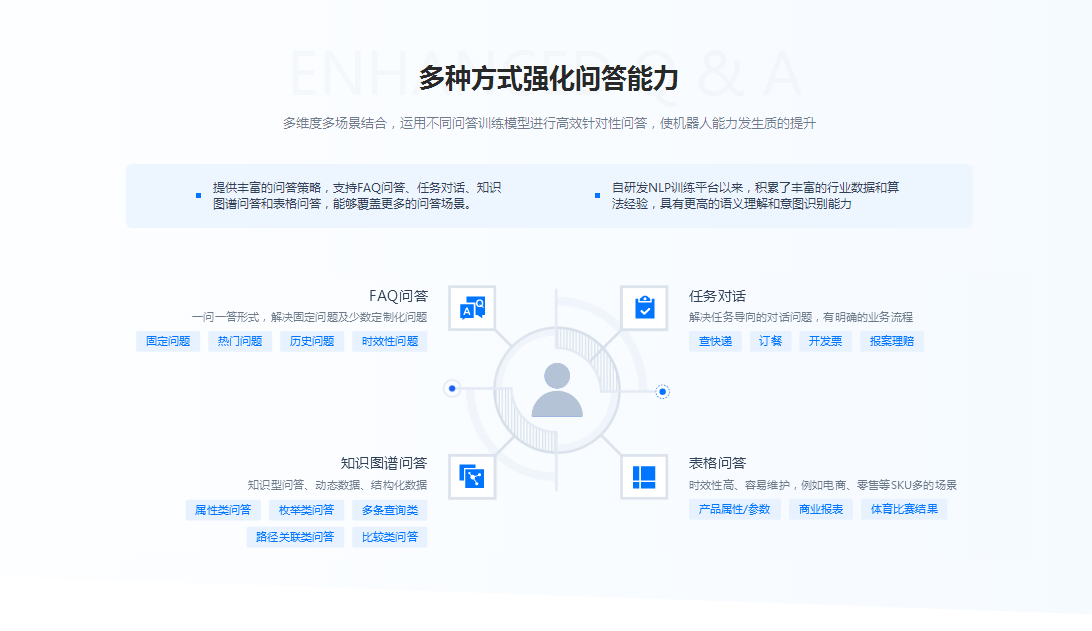
Task: Click the 知识图谱问答 graph icon
Action: pyautogui.click(x=472, y=476)
